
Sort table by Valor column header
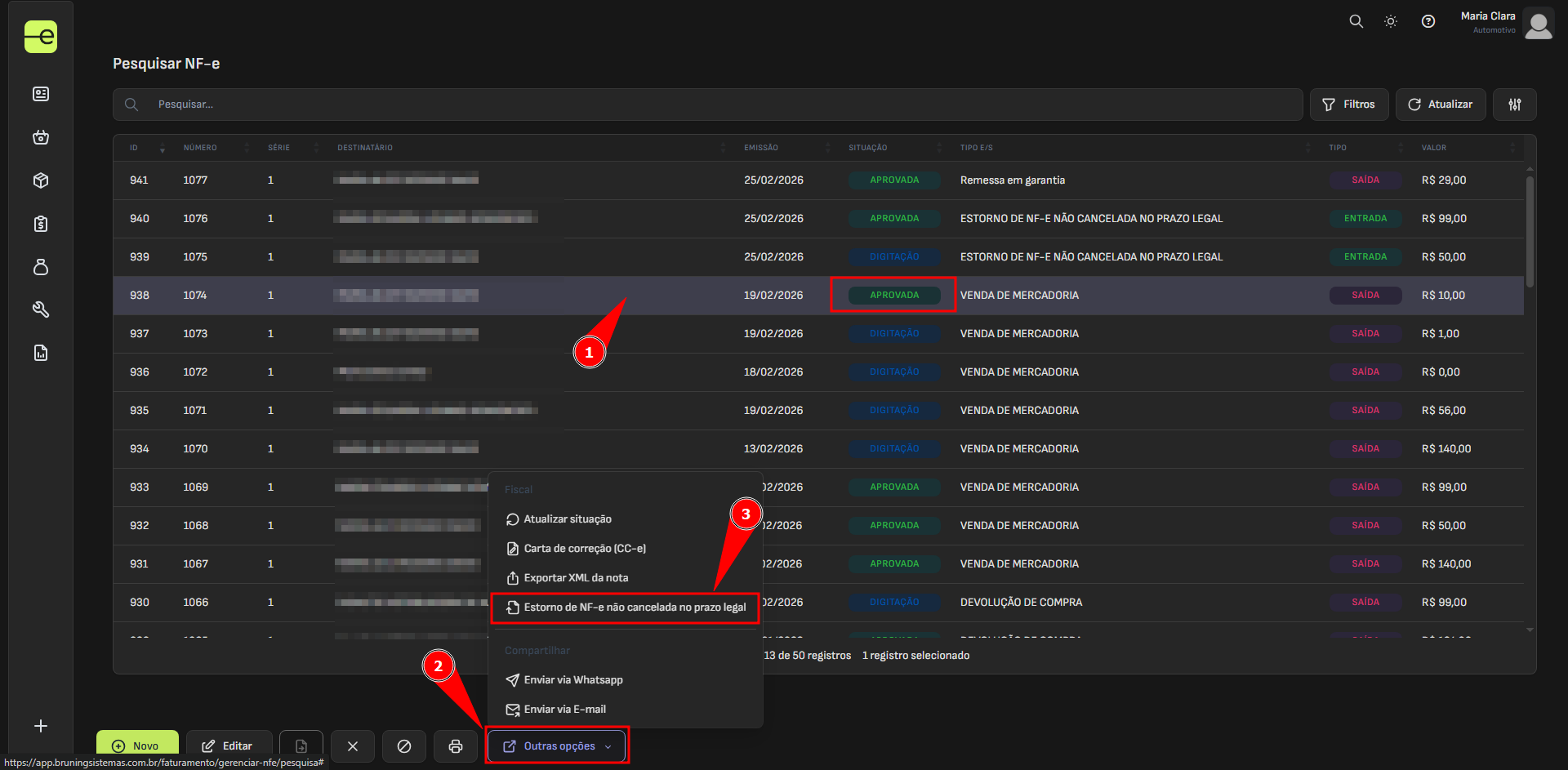click(x=1433, y=148)
